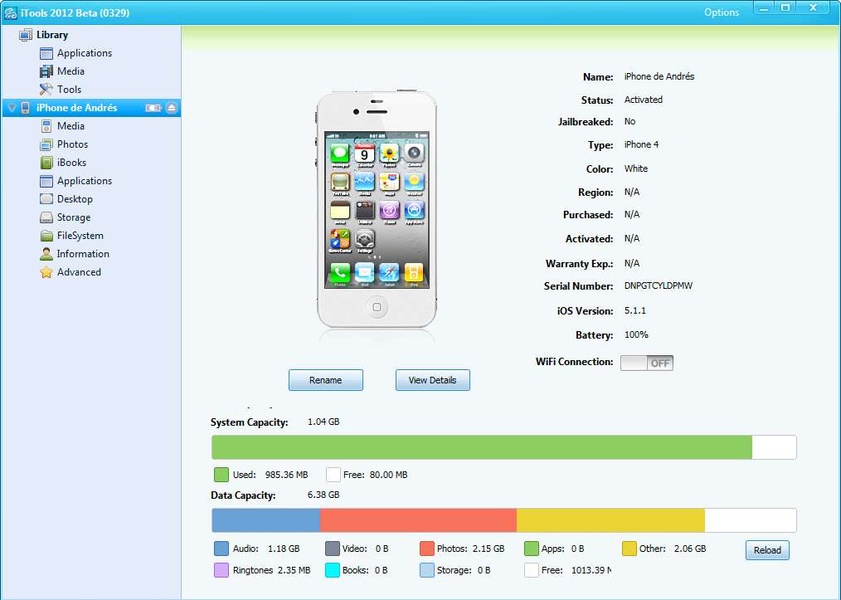Select the Advanced star icon
This screenshot has height=600, width=841.
coord(46,272)
